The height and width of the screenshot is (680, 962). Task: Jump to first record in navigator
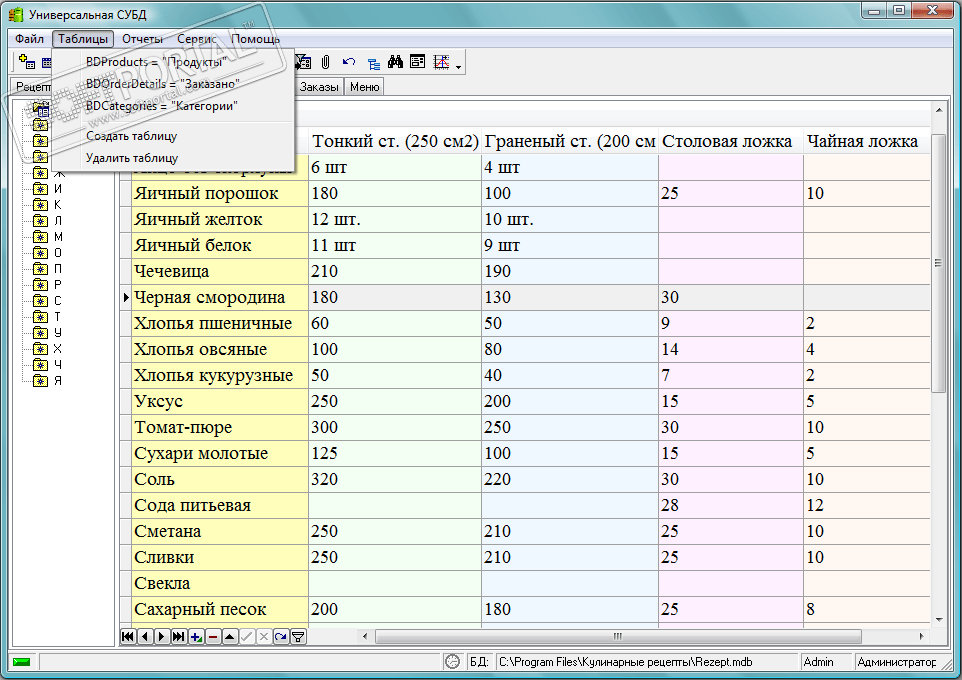coord(127,636)
